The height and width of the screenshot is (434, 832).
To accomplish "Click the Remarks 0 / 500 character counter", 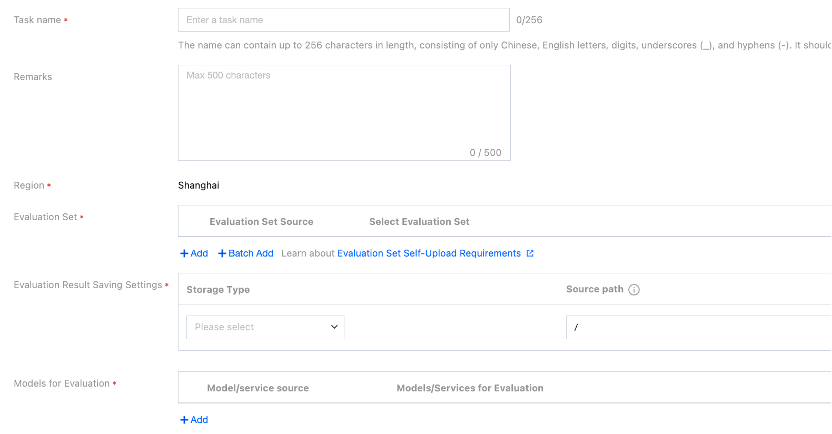I will [x=485, y=153].
